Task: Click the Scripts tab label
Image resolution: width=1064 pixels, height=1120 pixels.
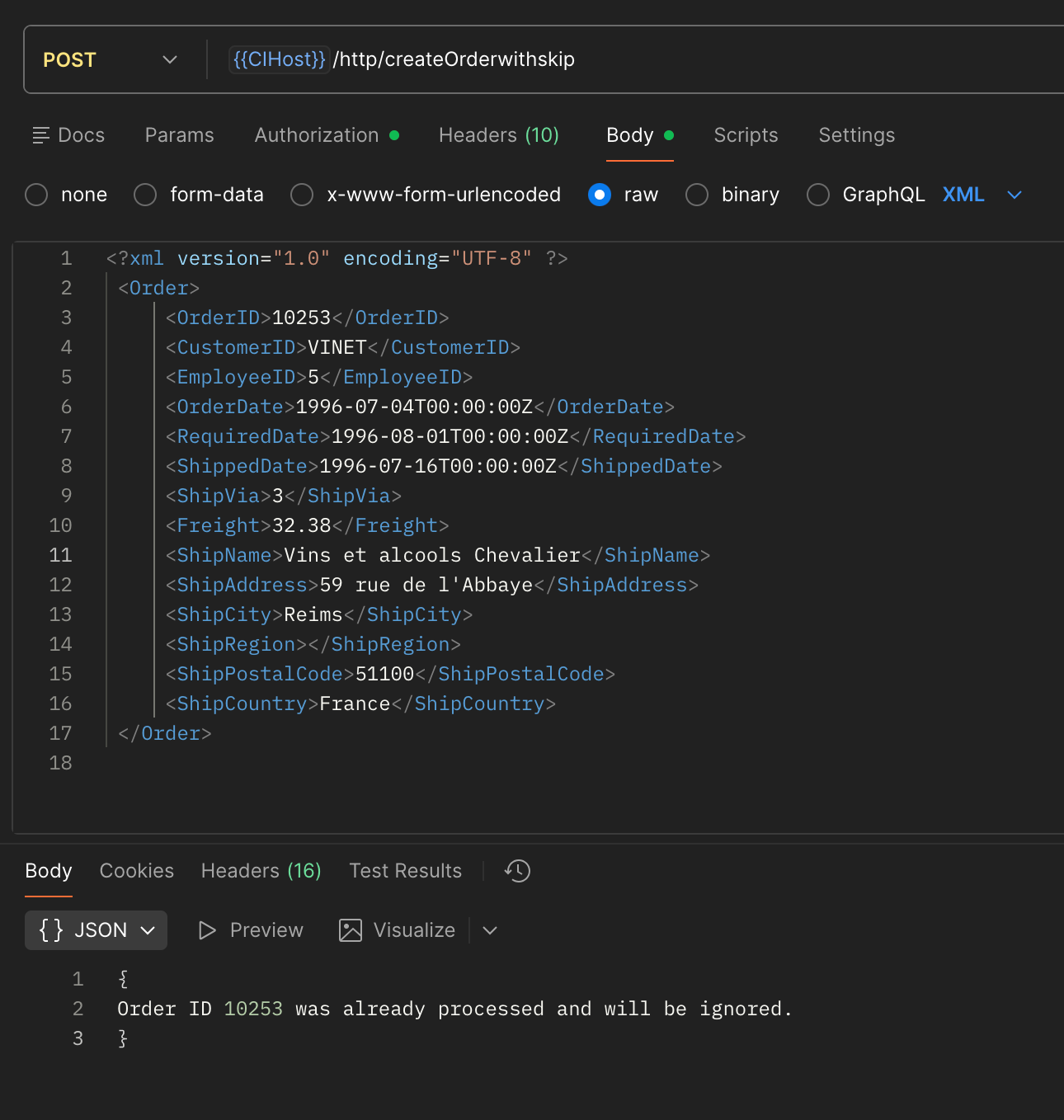Action: 745,134
